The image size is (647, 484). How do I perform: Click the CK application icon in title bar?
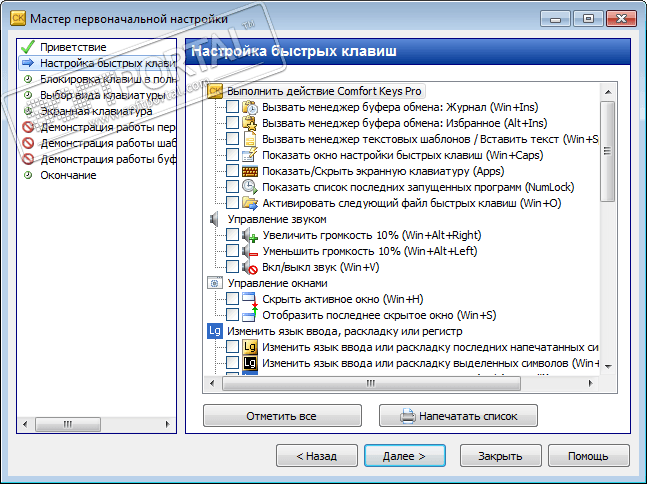[x=18, y=18]
